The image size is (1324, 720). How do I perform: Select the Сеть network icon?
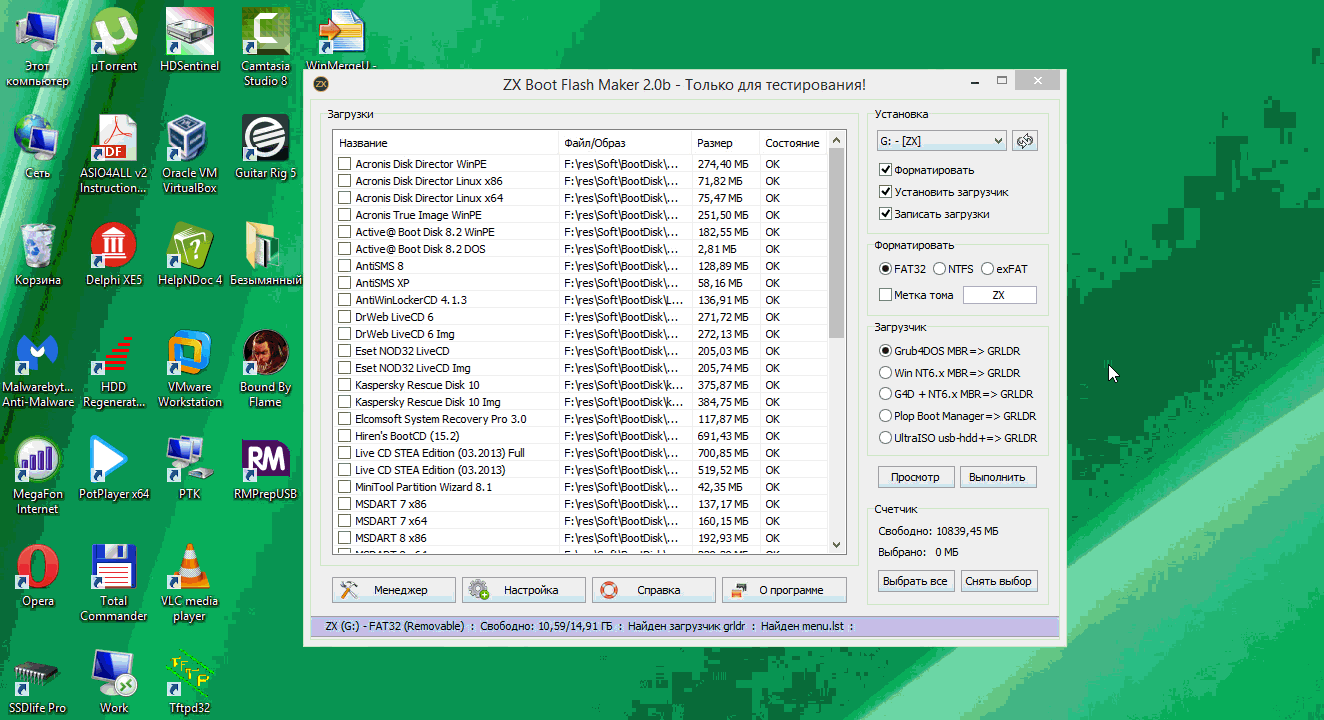pos(38,147)
